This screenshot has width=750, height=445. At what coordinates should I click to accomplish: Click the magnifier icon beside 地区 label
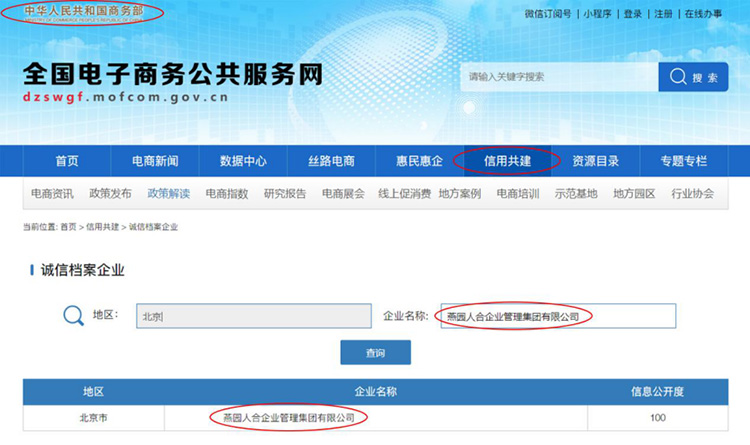(x=73, y=316)
